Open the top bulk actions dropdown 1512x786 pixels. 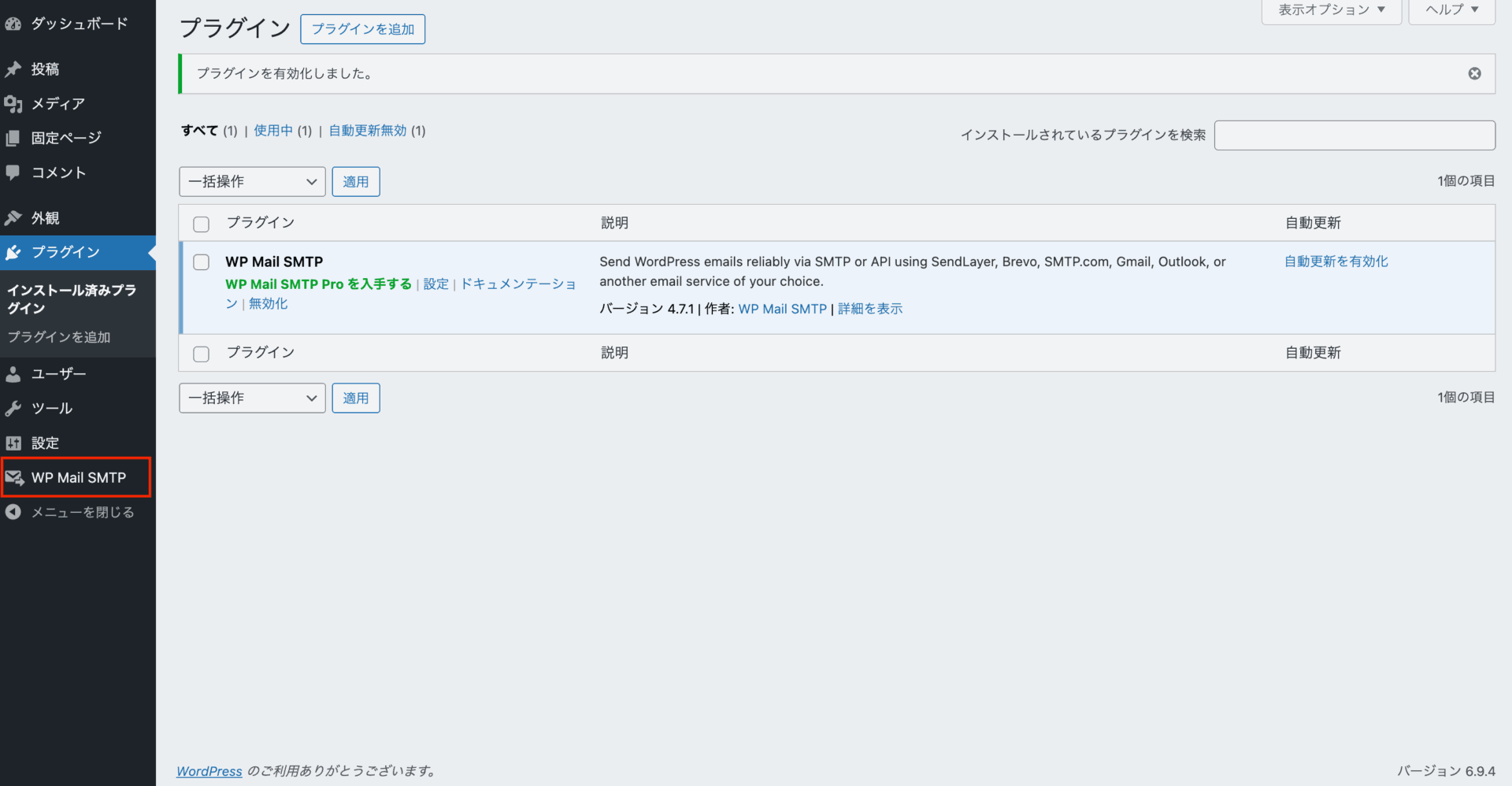point(252,182)
